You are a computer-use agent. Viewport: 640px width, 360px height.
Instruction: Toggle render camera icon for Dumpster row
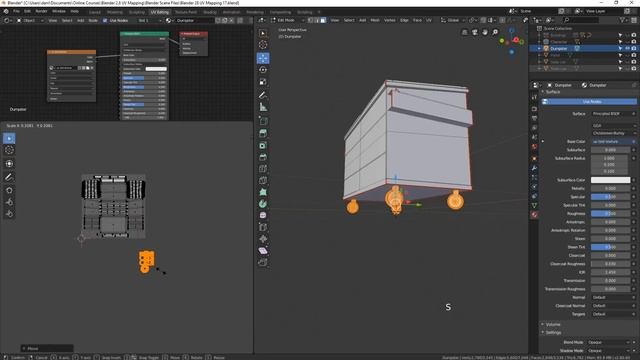tap(634, 48)
